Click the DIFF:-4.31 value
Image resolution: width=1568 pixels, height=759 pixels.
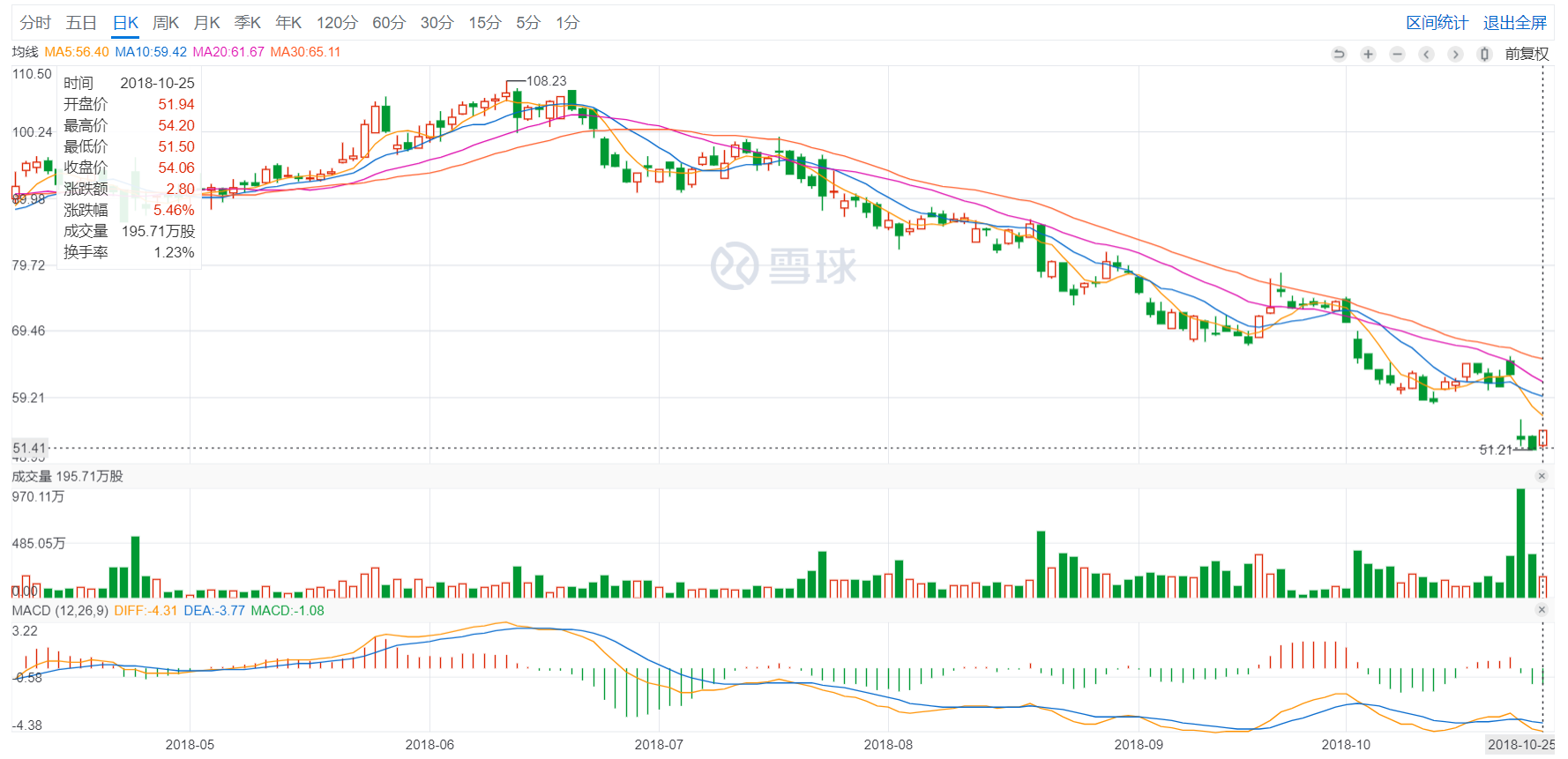(x=146, y=610)
